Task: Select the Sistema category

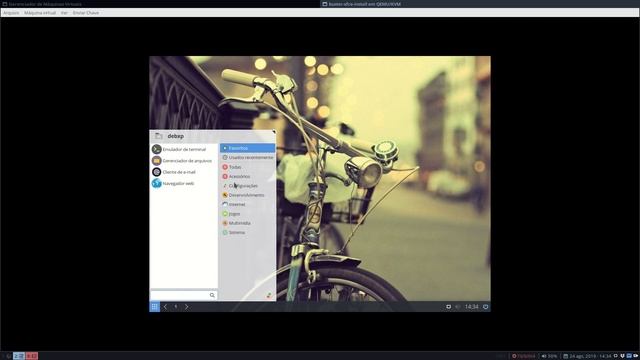Action: coord(247,233)
